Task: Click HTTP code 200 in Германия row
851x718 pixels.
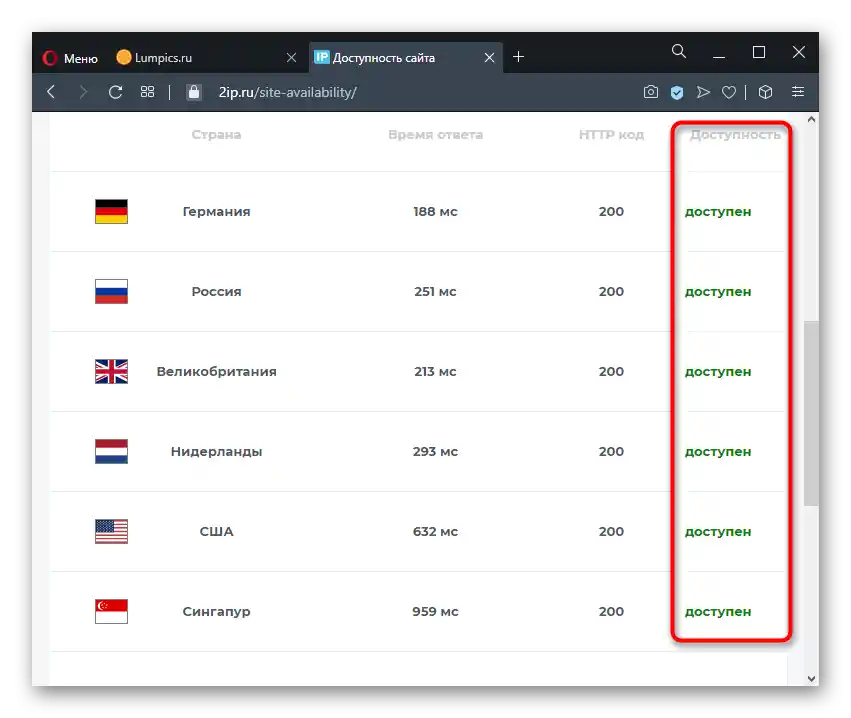Action: (x=611, y=212)
